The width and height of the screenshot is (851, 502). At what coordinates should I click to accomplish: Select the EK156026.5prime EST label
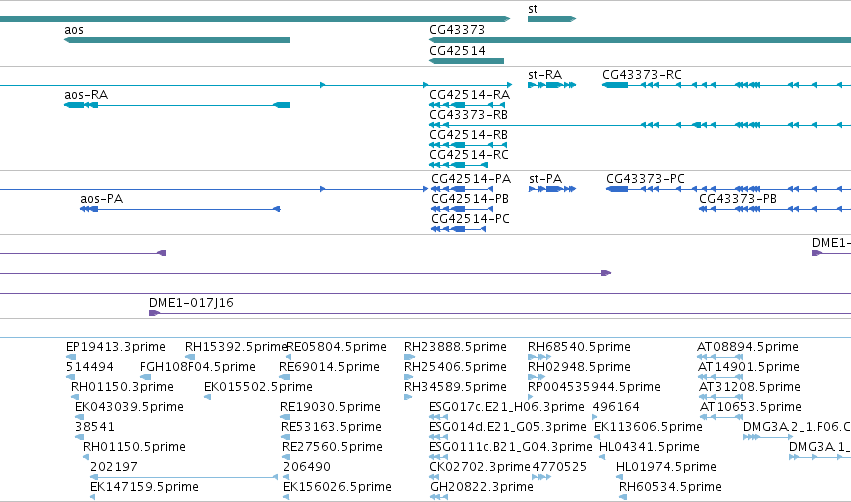[x=337, y=487]
